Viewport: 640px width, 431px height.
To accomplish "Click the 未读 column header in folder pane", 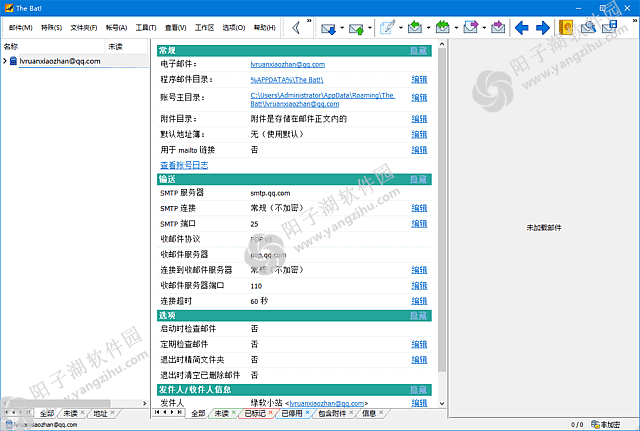I will pyautogui.click(x=126, y=47).
